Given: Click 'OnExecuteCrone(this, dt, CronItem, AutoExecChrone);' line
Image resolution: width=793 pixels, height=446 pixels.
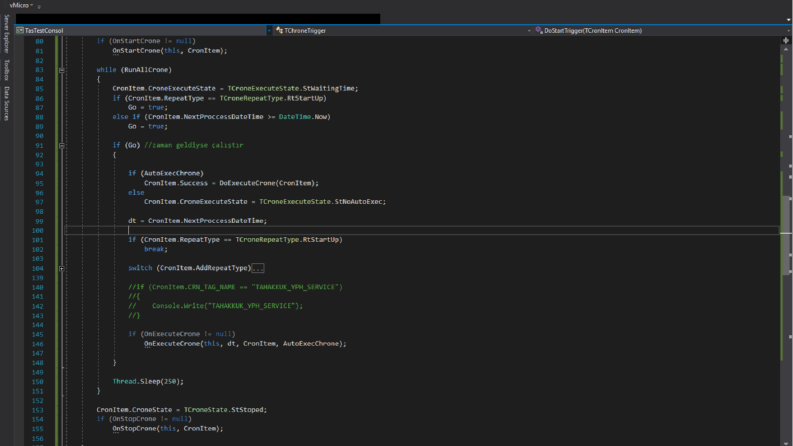Looking at the screenshot, I should pos(245,343).
